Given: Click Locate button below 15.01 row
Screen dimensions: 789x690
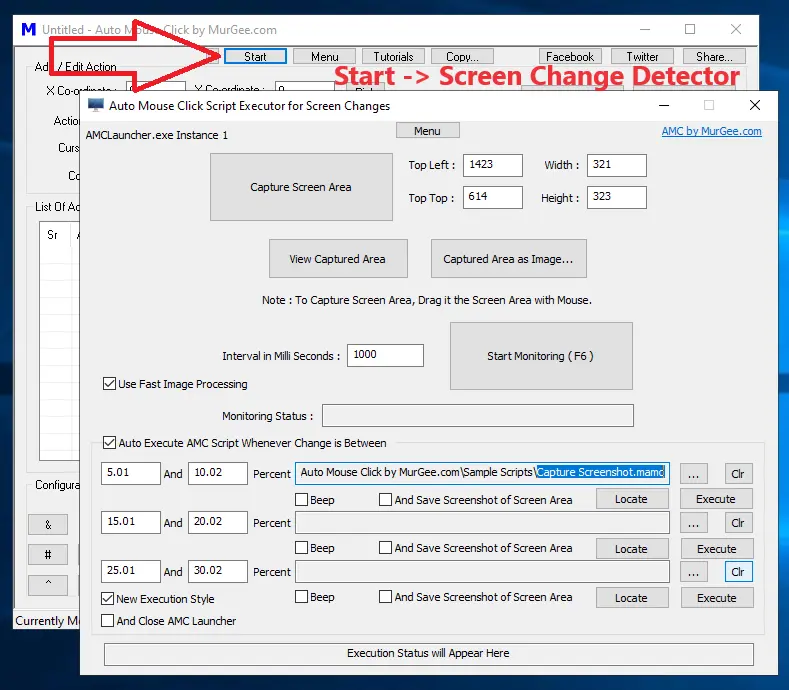Looking at the screenshot, I should (x=632, y=549).
